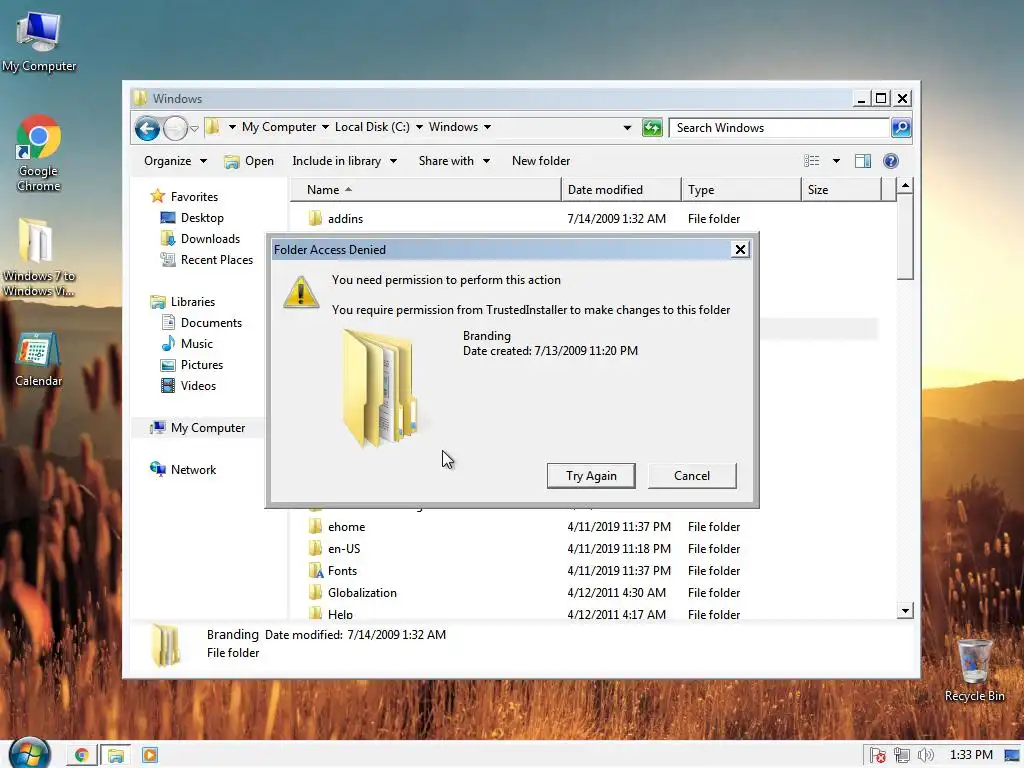Expand the Local Disk (C:) breadcrumb arrow
The image size is (1024, 768).
tap(419, 127)
